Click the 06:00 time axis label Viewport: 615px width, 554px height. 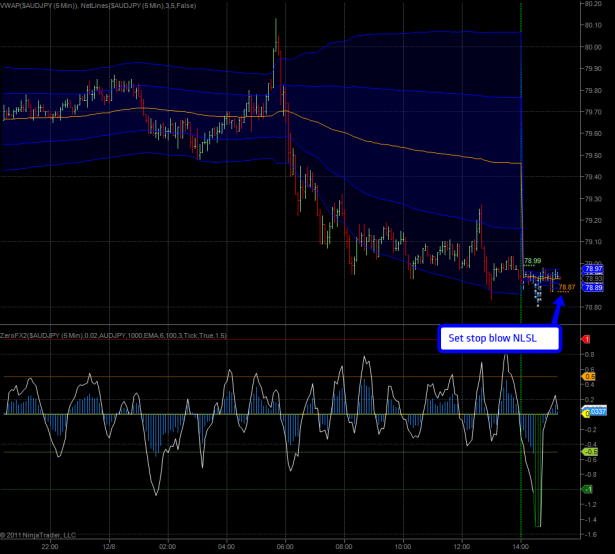point(286,545)
